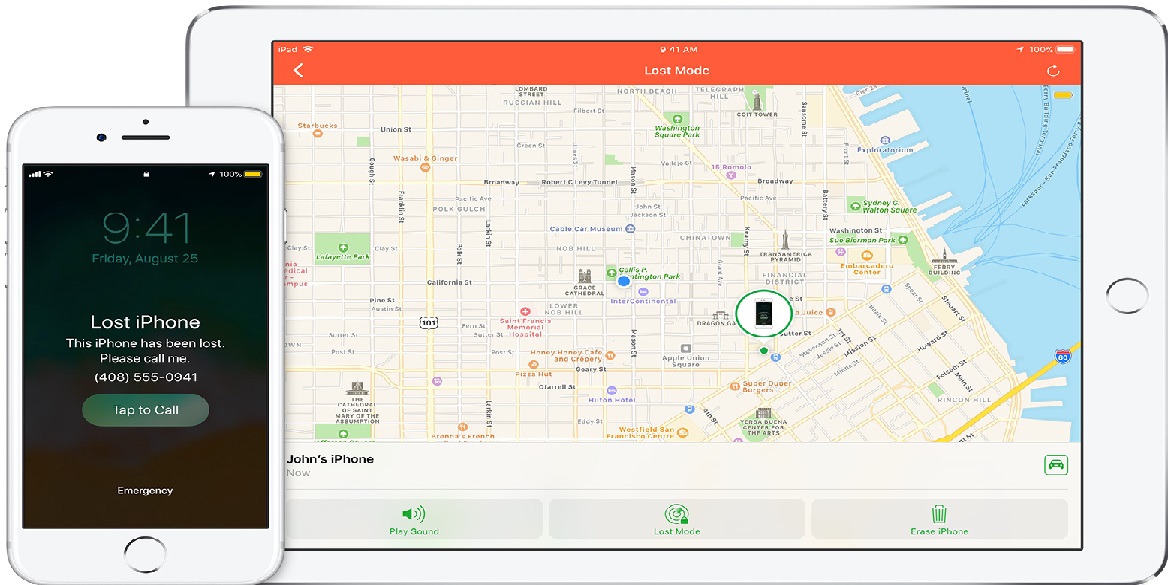Viewport: 1168px width, 585px height.
Task: Tap the InterContinental hotel pin
Action: tap(643, 291)
